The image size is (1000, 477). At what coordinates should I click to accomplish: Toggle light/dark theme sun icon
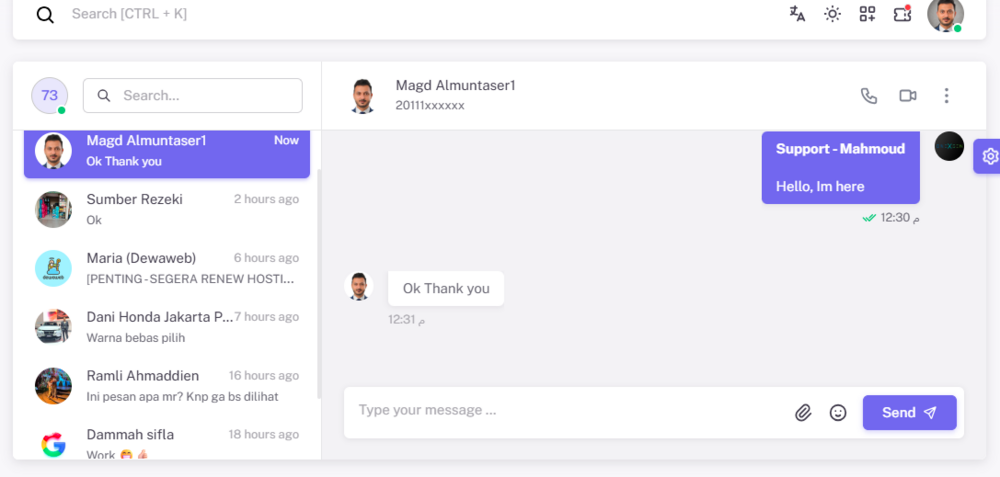point(832,14)
